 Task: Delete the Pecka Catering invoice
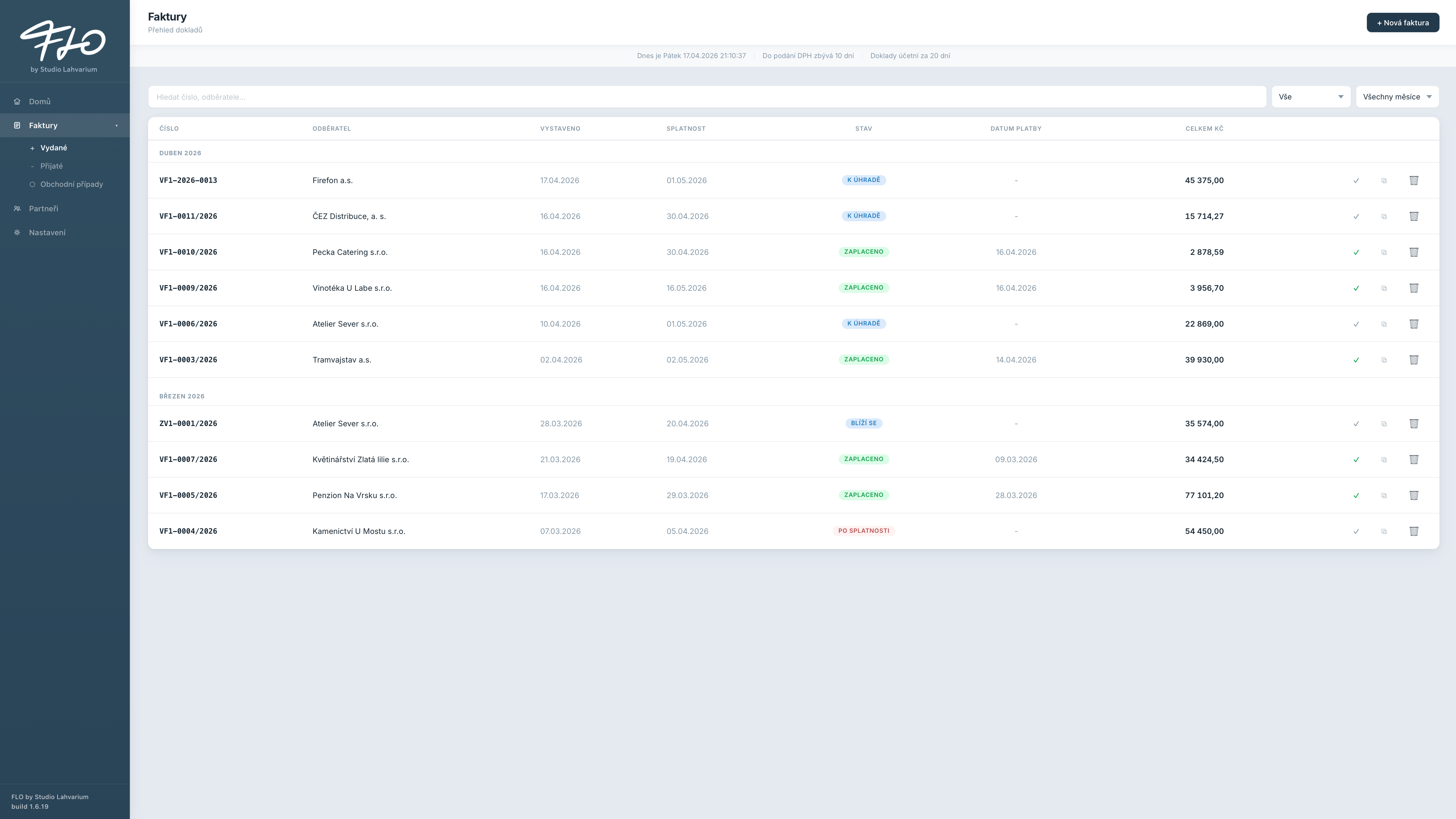pyautogui.click(x=1414, y=252)
